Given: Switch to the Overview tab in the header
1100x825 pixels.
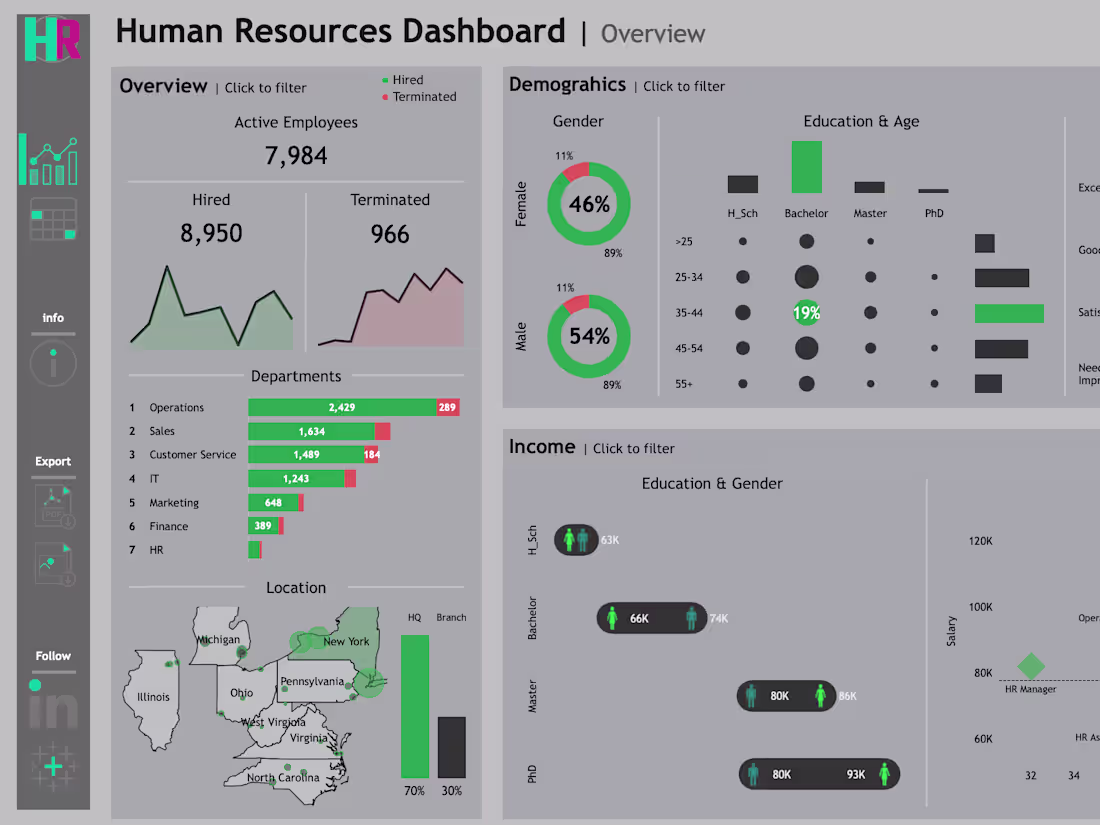Looking at the screenshot, I should [653, 34].
